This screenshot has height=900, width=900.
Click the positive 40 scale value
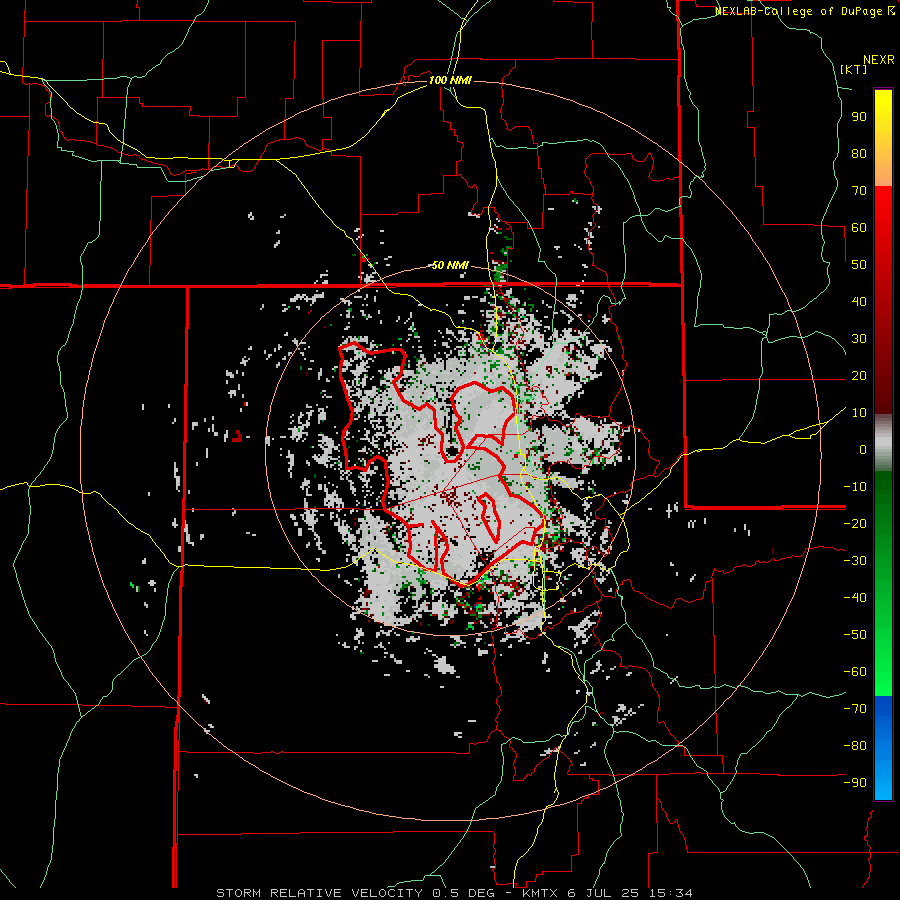[859, 301]
